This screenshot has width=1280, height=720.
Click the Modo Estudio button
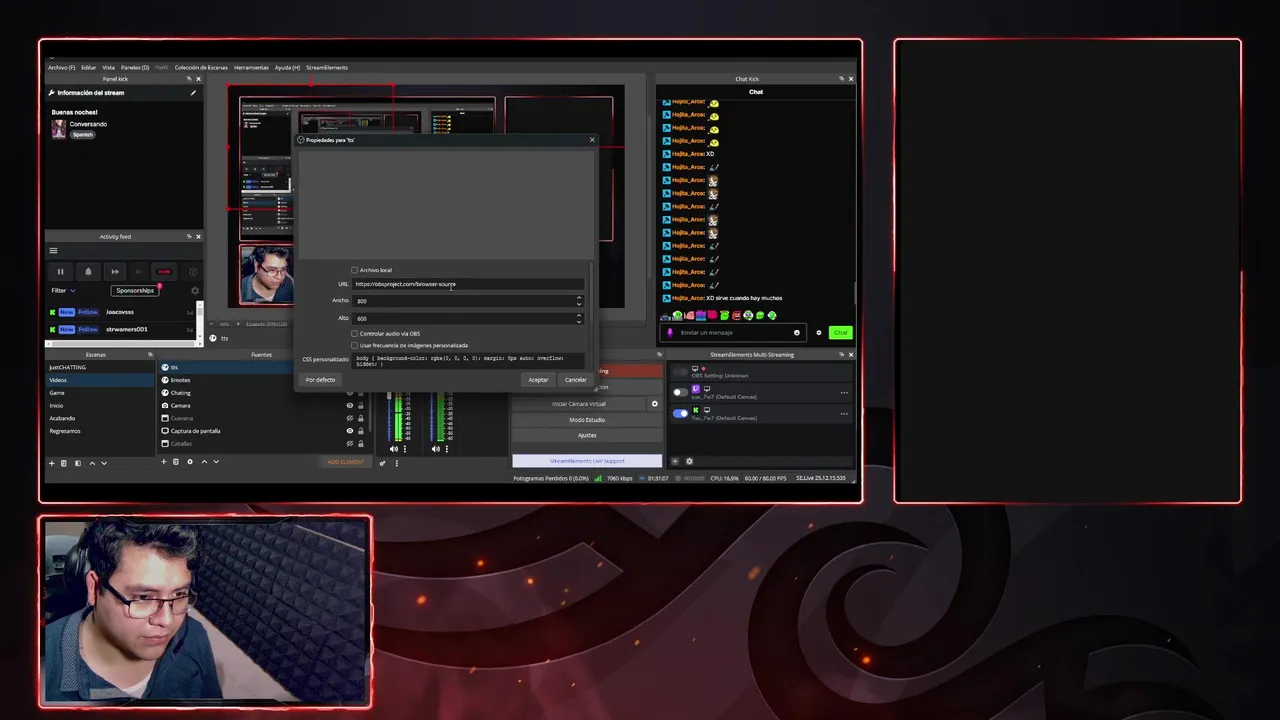coord(587,420)
